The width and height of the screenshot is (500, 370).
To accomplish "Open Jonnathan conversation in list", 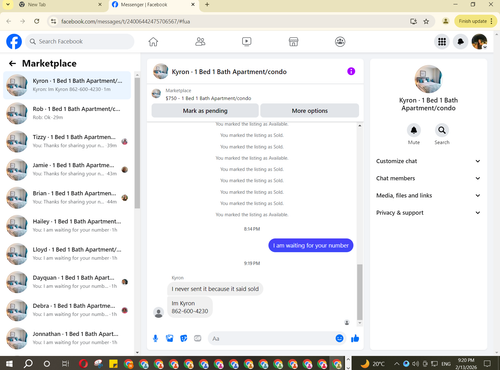I will tap(67, 338).
